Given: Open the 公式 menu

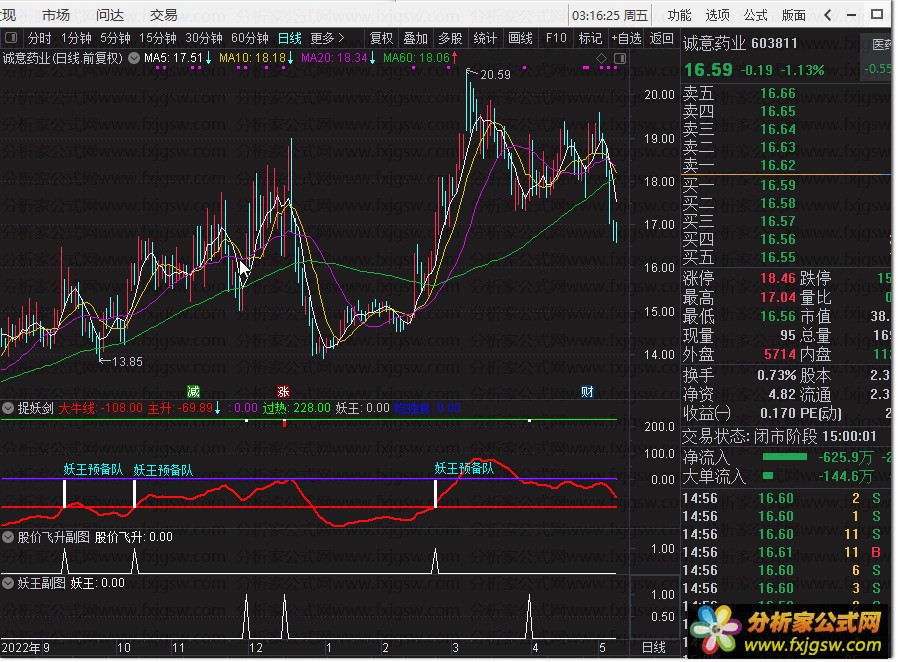Looking at the screenshot, I should pos(755,15).
